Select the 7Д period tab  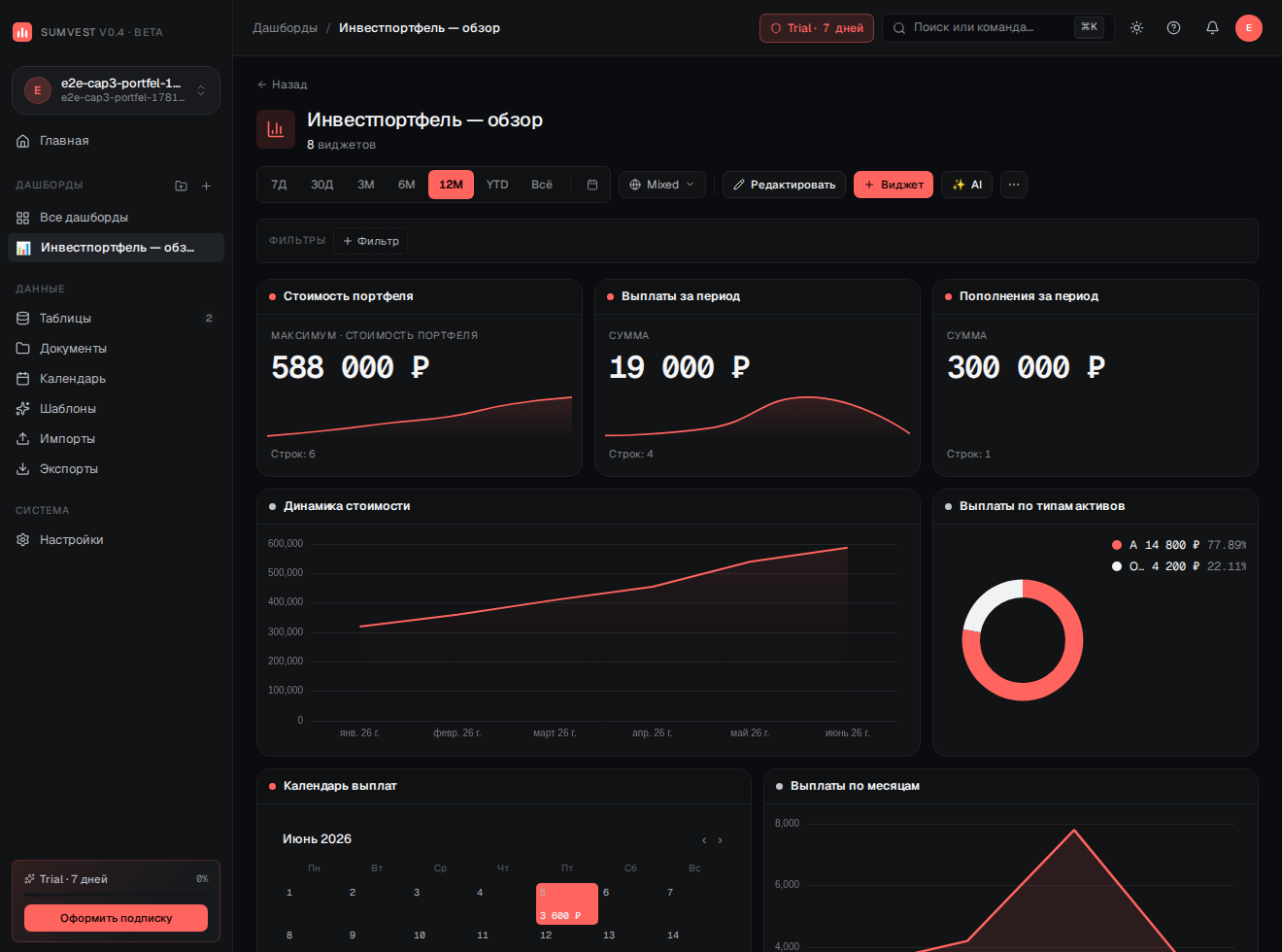279,185
